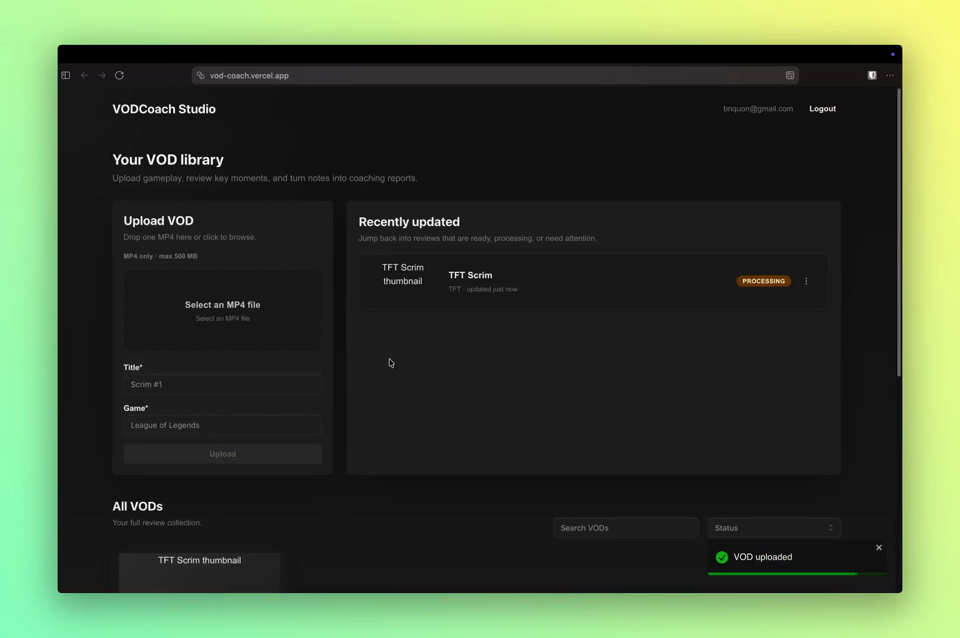Screen dimensions: 960x638
Task: Select an MP4 file drop zone
Action: click(222, 311)
